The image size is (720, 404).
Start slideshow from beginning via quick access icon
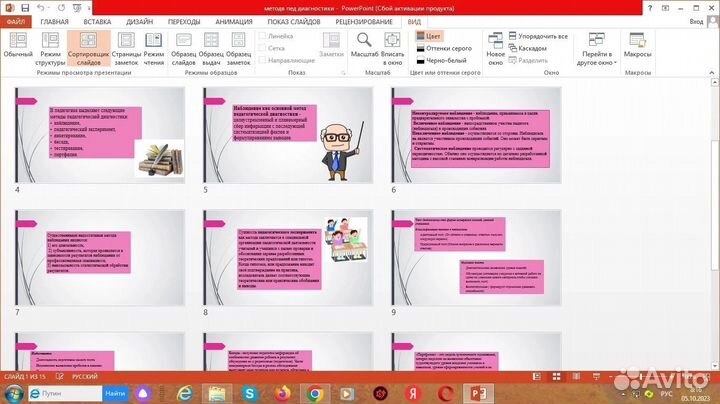(77, 8)
